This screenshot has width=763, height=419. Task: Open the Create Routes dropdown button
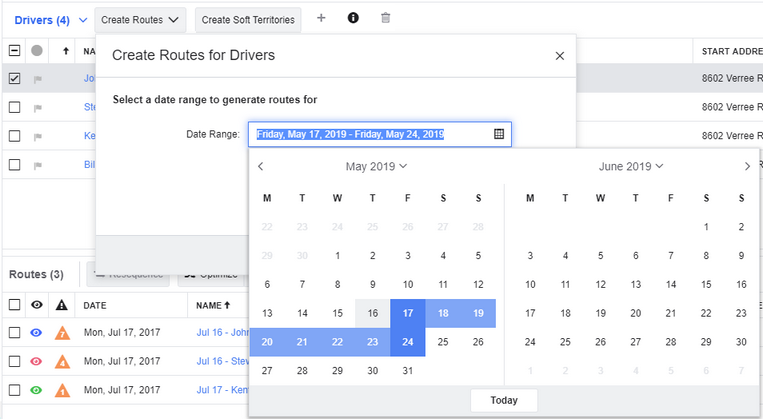(x=140, y=20)
